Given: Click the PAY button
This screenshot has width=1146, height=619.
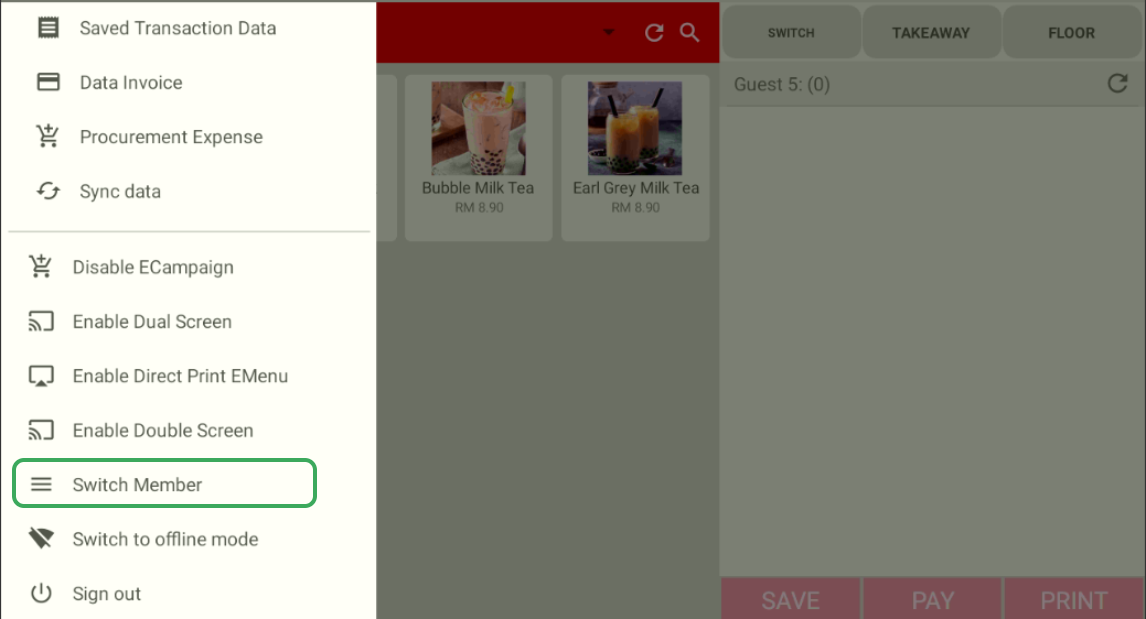Looking at the screenshot, I should tap(933, 599).
